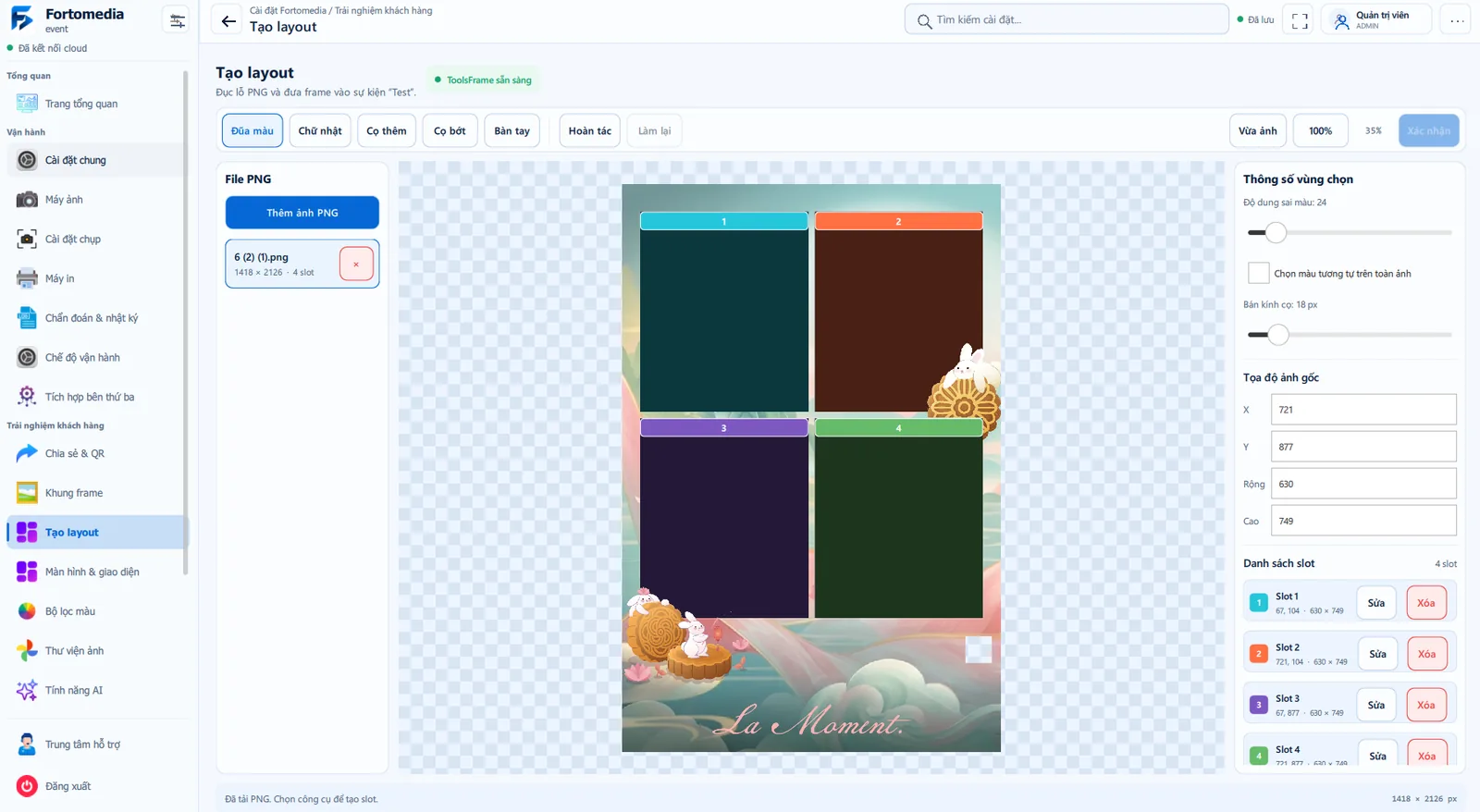This screenshot has height=812, width=1480.
Task: Open Máy in printer settings
Action: tap(96, 278)
